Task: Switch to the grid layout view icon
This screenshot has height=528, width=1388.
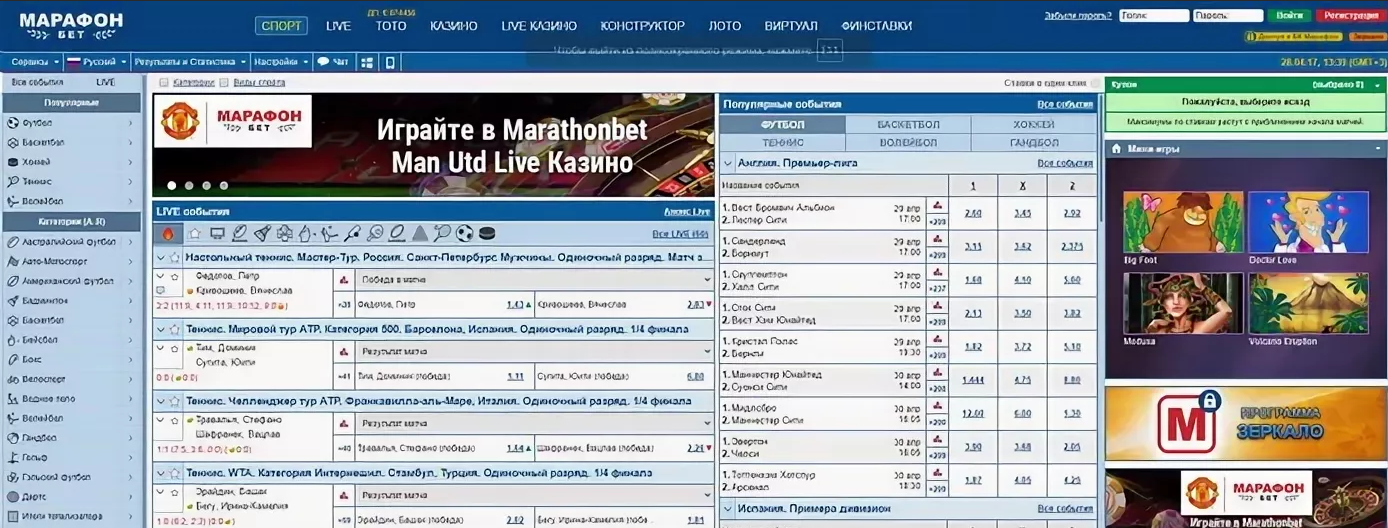Action: (367, 62)
